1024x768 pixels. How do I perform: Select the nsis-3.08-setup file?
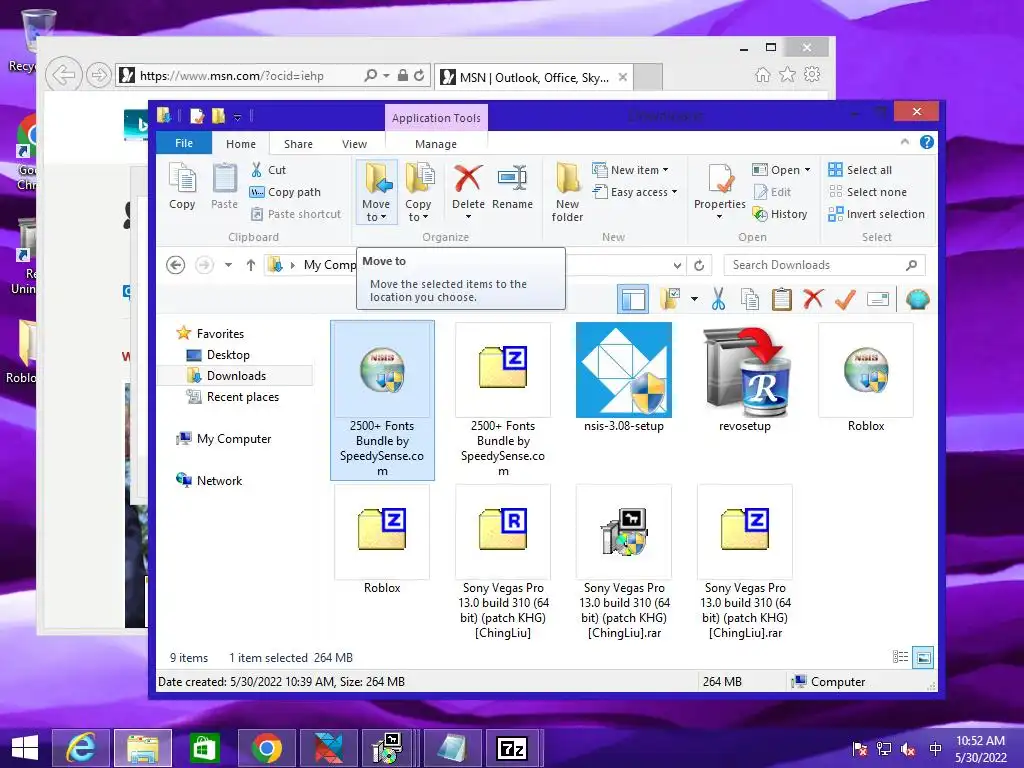624,377
